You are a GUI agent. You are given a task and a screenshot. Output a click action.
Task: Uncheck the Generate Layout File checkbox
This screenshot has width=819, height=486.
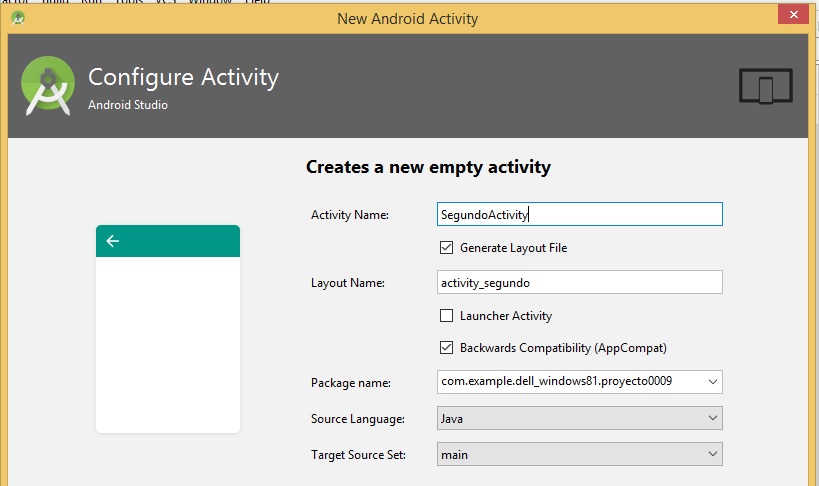(446, 247)
